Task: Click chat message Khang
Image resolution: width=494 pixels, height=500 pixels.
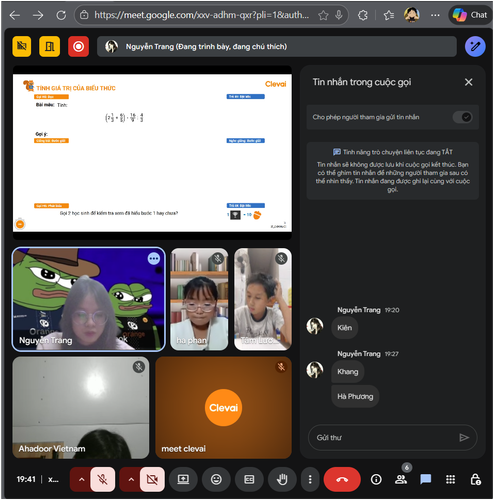Action: pyautogui.click(x=347, y=371)
